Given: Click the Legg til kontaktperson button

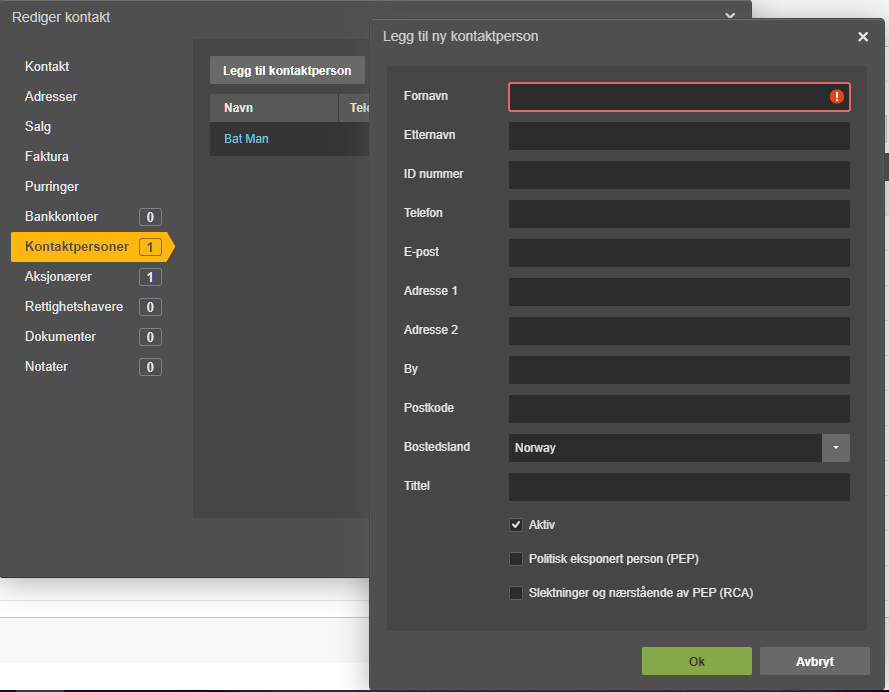Looking at the screenshot, I should pos(287,70).
